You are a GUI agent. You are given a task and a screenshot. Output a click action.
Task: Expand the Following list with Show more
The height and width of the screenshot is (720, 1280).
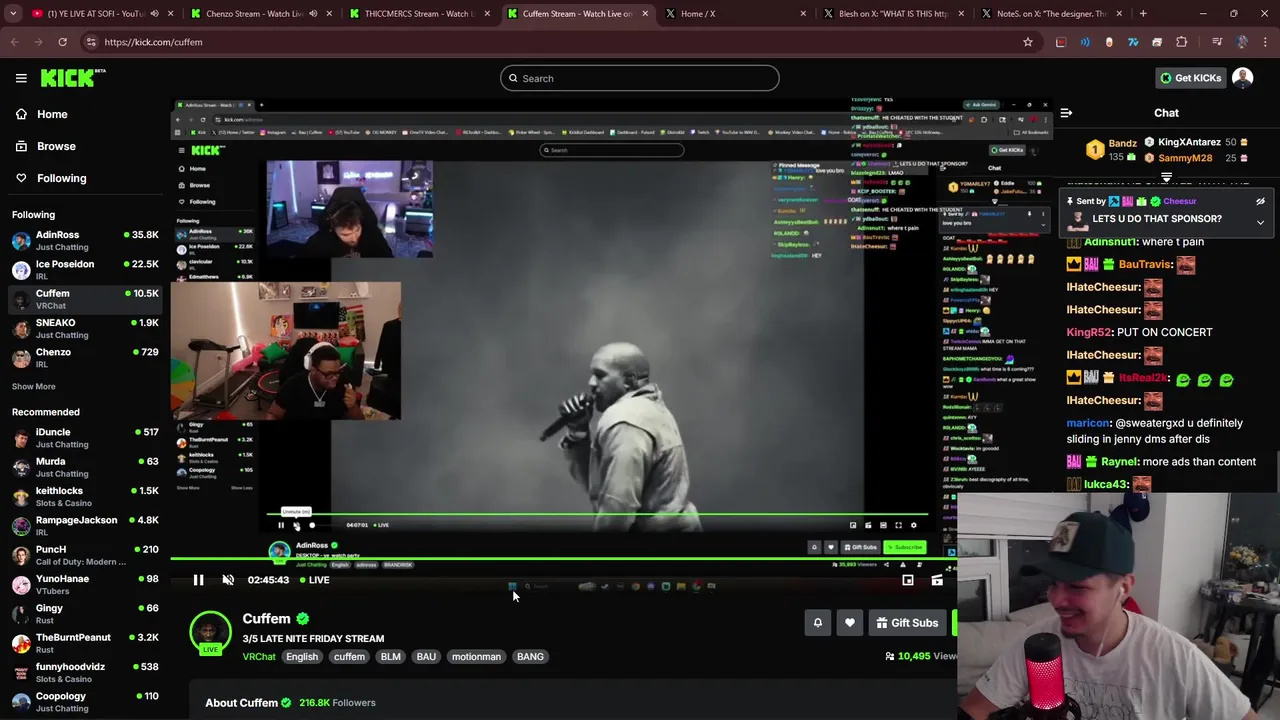click(33, 386)
